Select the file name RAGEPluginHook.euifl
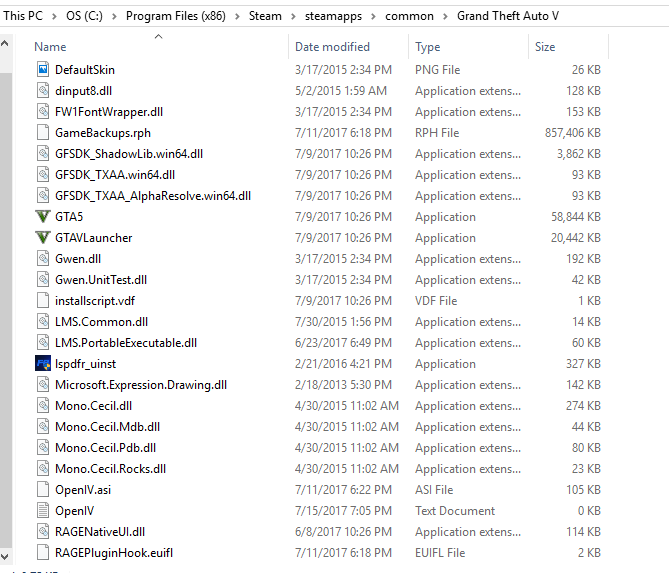 pyautogui.click(x=114, y=553)
